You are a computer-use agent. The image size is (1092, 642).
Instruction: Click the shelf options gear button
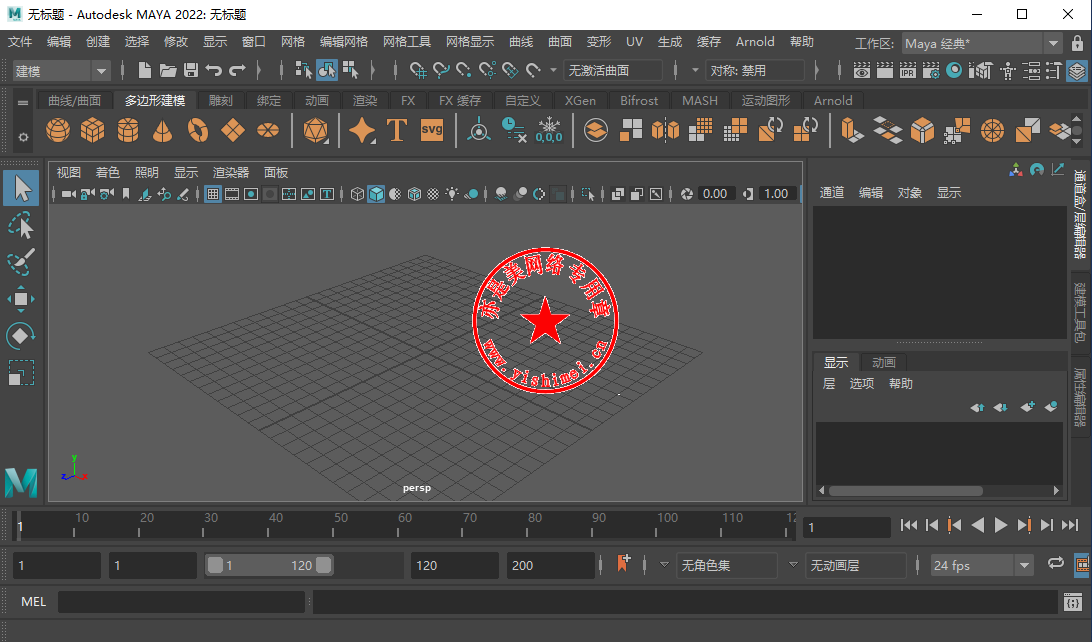tap(23, 137)
